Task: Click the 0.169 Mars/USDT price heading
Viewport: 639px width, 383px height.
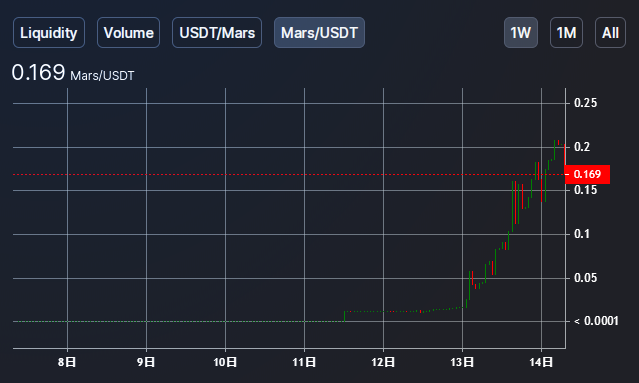Action: (73, 73)
